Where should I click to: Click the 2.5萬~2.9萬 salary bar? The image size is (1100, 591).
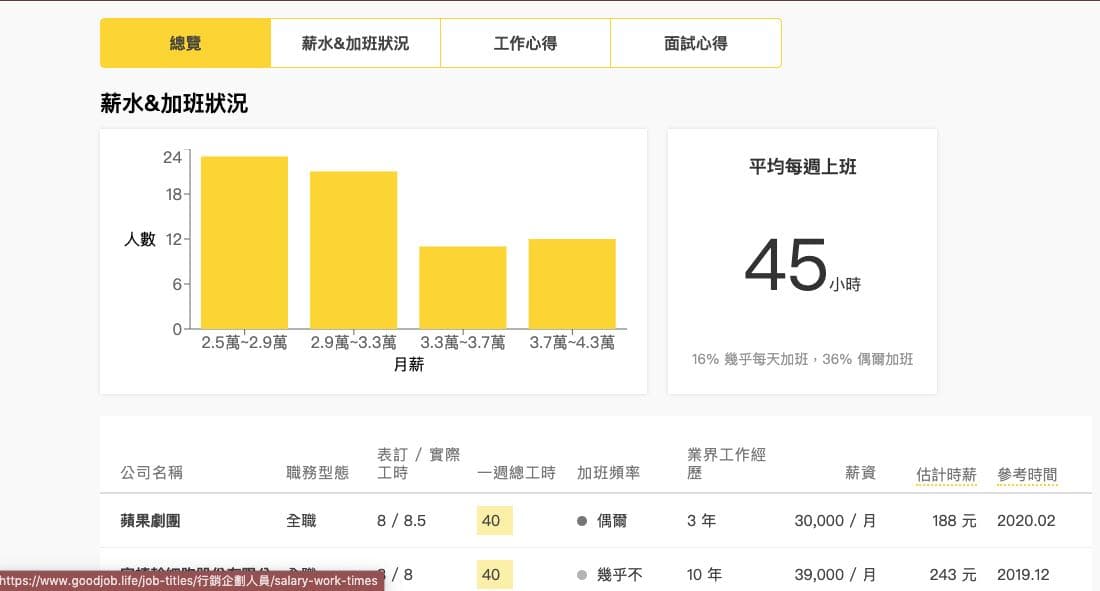244,242
